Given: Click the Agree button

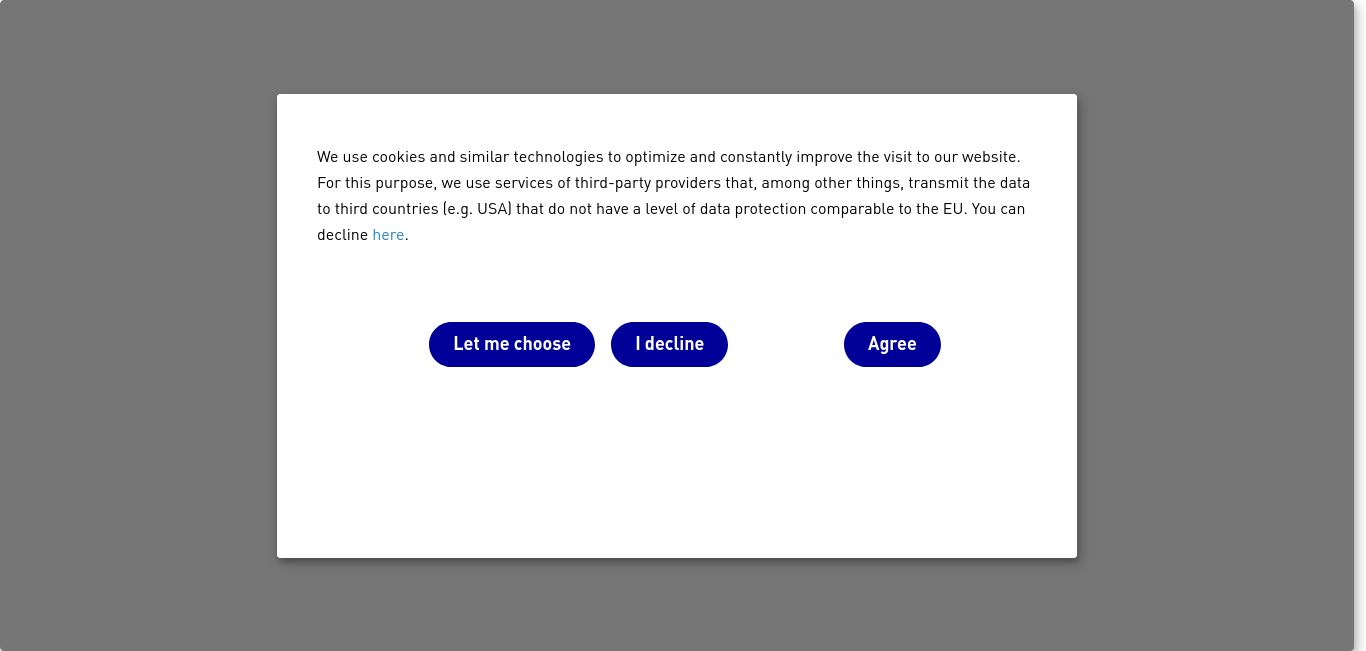Looking at the screenshot, I should point(892,344).
